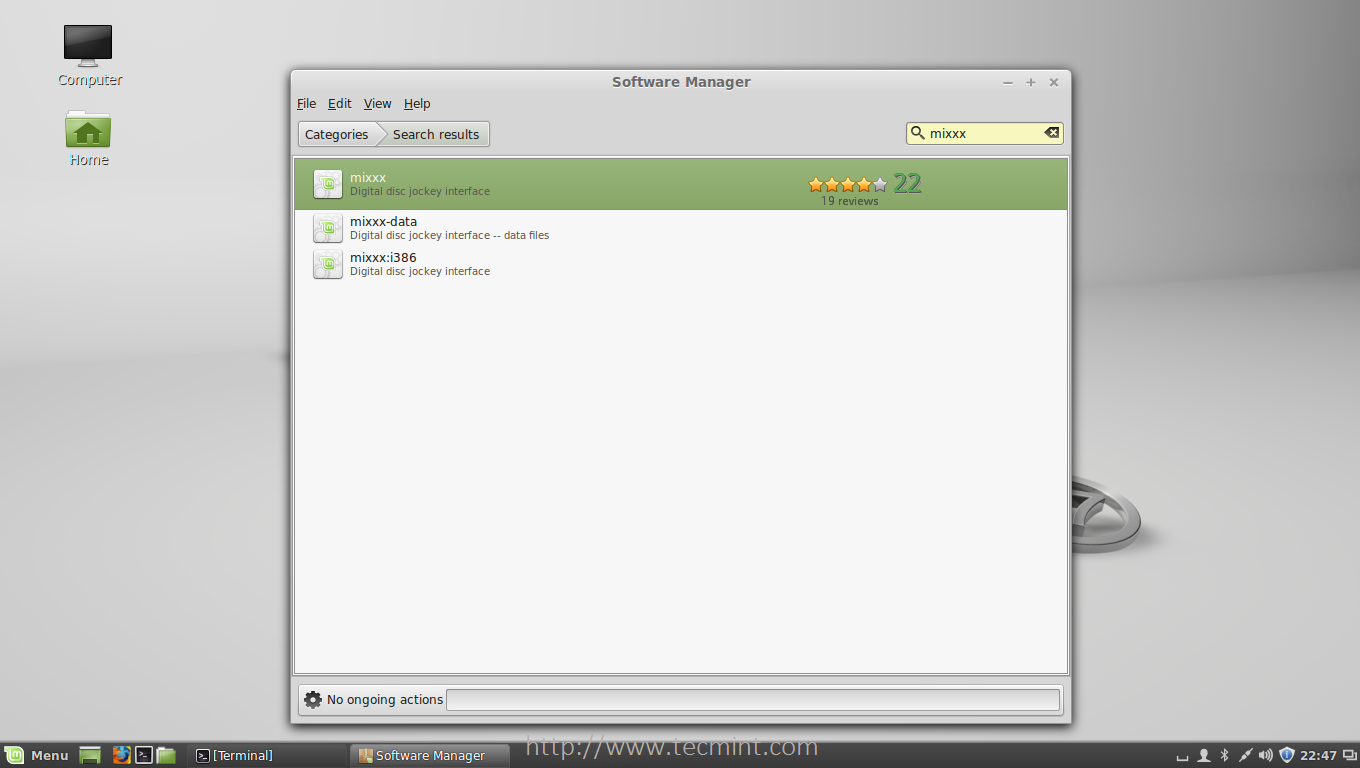Focus the search field containing mixxx
The height and width of the screenshot is (768, 1360).
[x=984, y=133]
